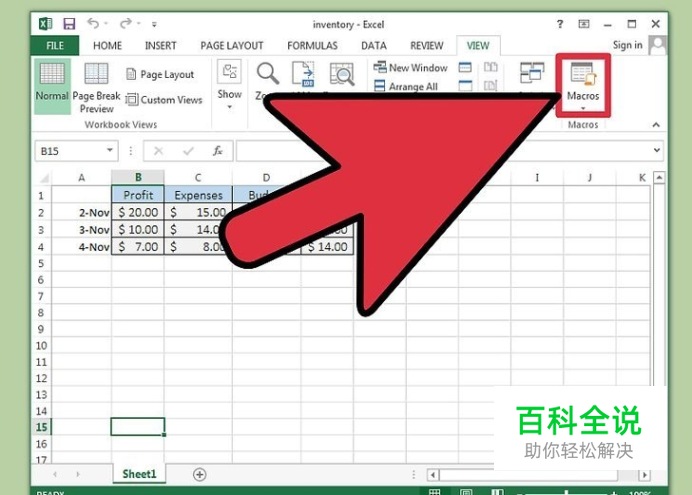Open the Macros dropdown button
This screenshot has width=692, height=495.
583,86
